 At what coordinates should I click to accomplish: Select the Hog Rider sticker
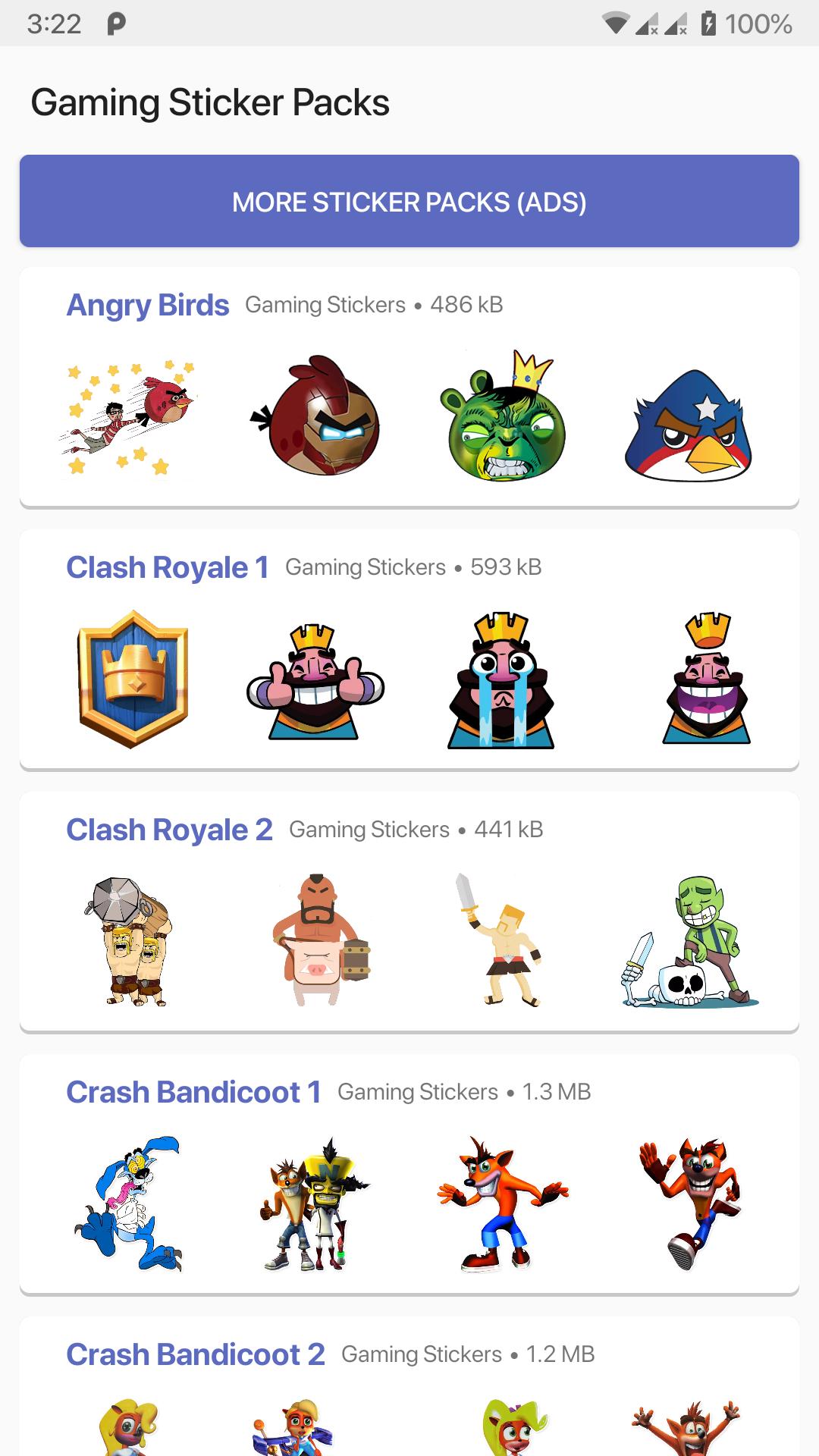click(320, 940)
